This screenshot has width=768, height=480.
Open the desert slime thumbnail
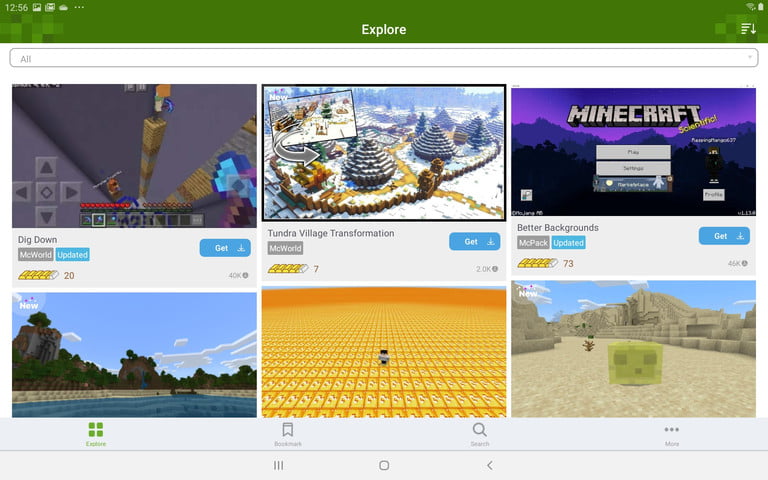(x=633, y=349)
